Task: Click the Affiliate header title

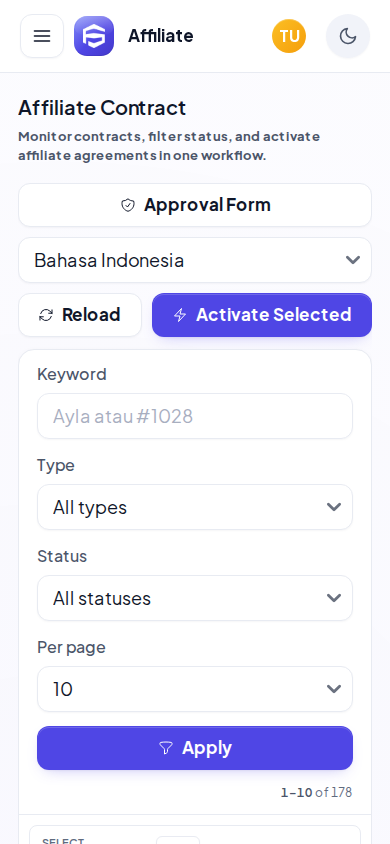Action: click(x=160, y=36)
